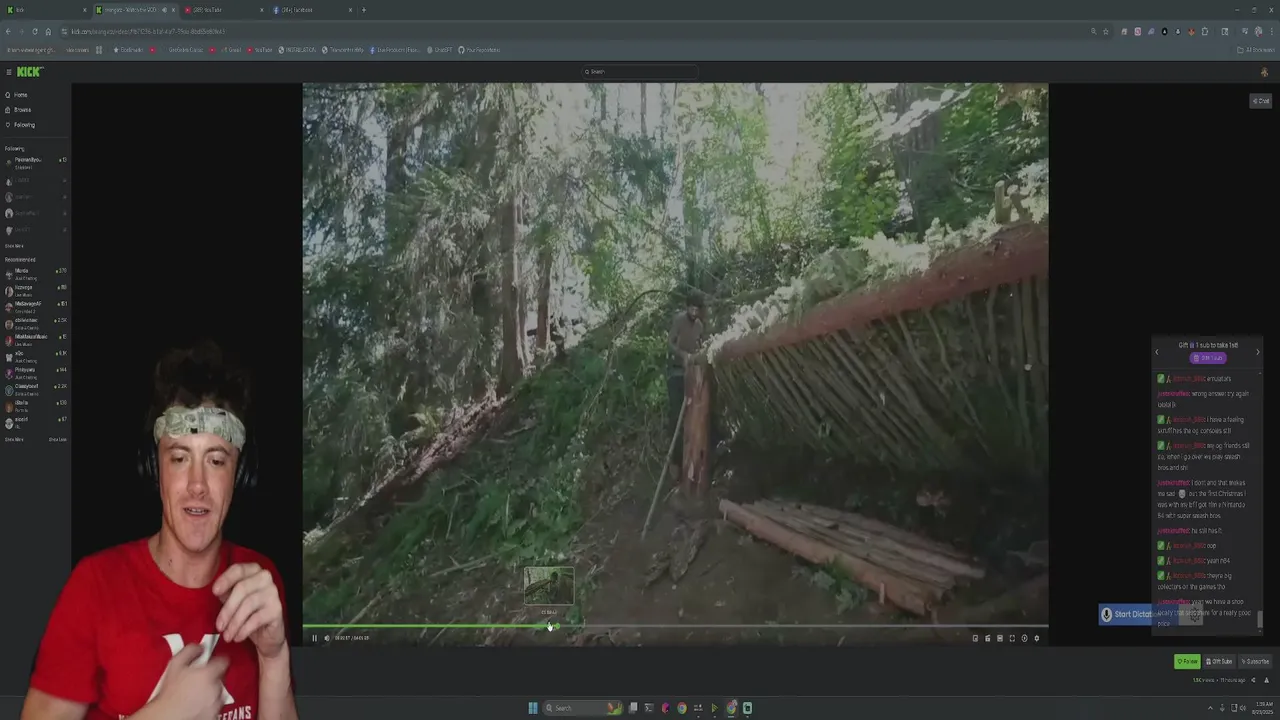Click the seek preview thumbnail on timeline

[549, 587]
